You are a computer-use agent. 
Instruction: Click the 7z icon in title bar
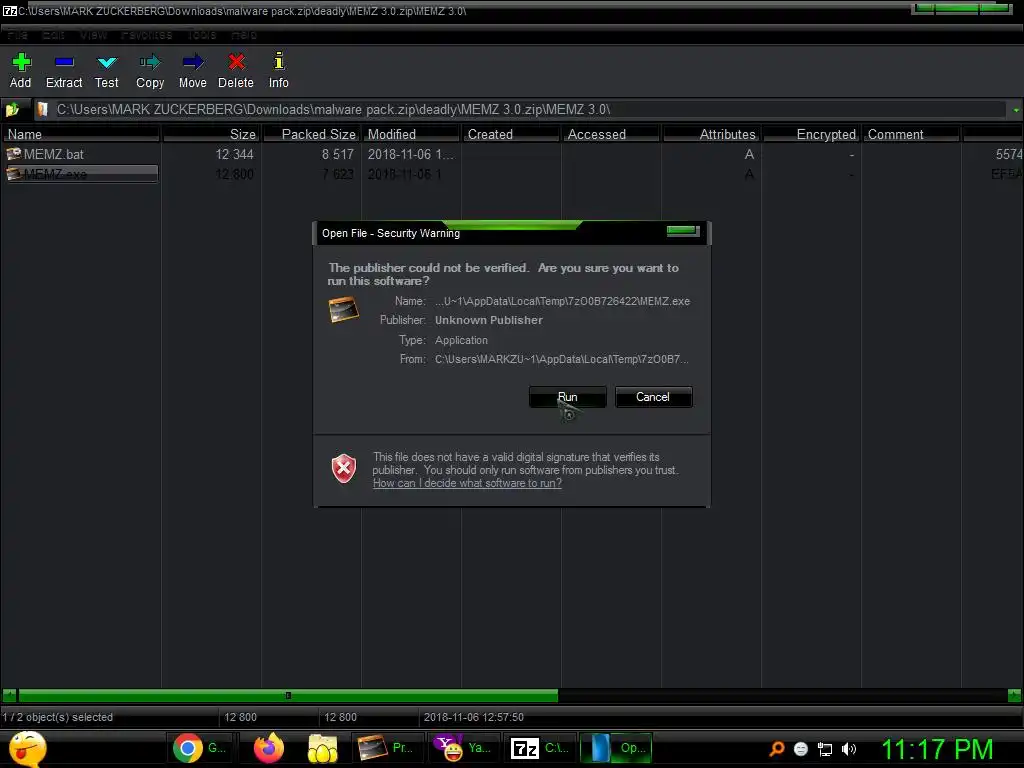click(9, 10)
